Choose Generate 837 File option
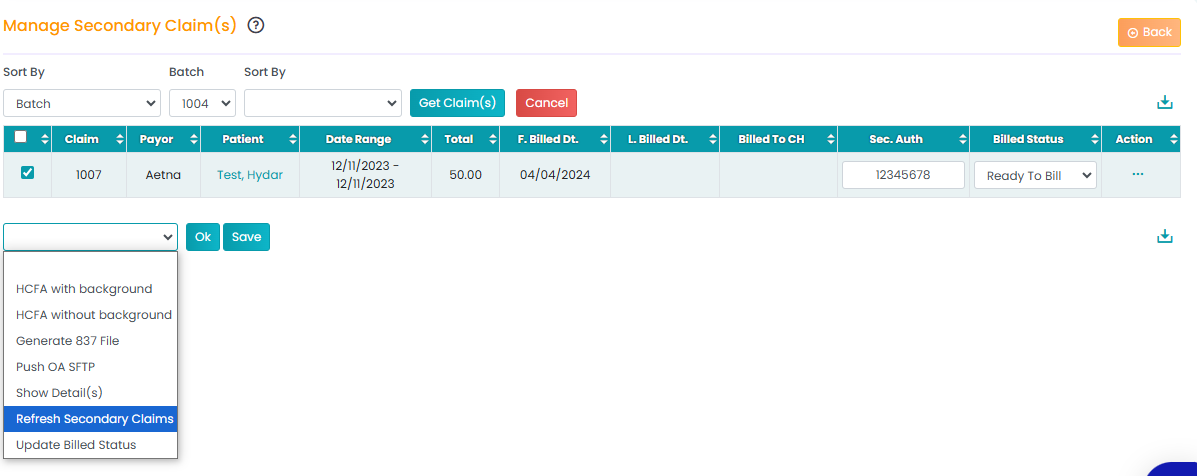The image size is (1197, 476). [90, 341]
